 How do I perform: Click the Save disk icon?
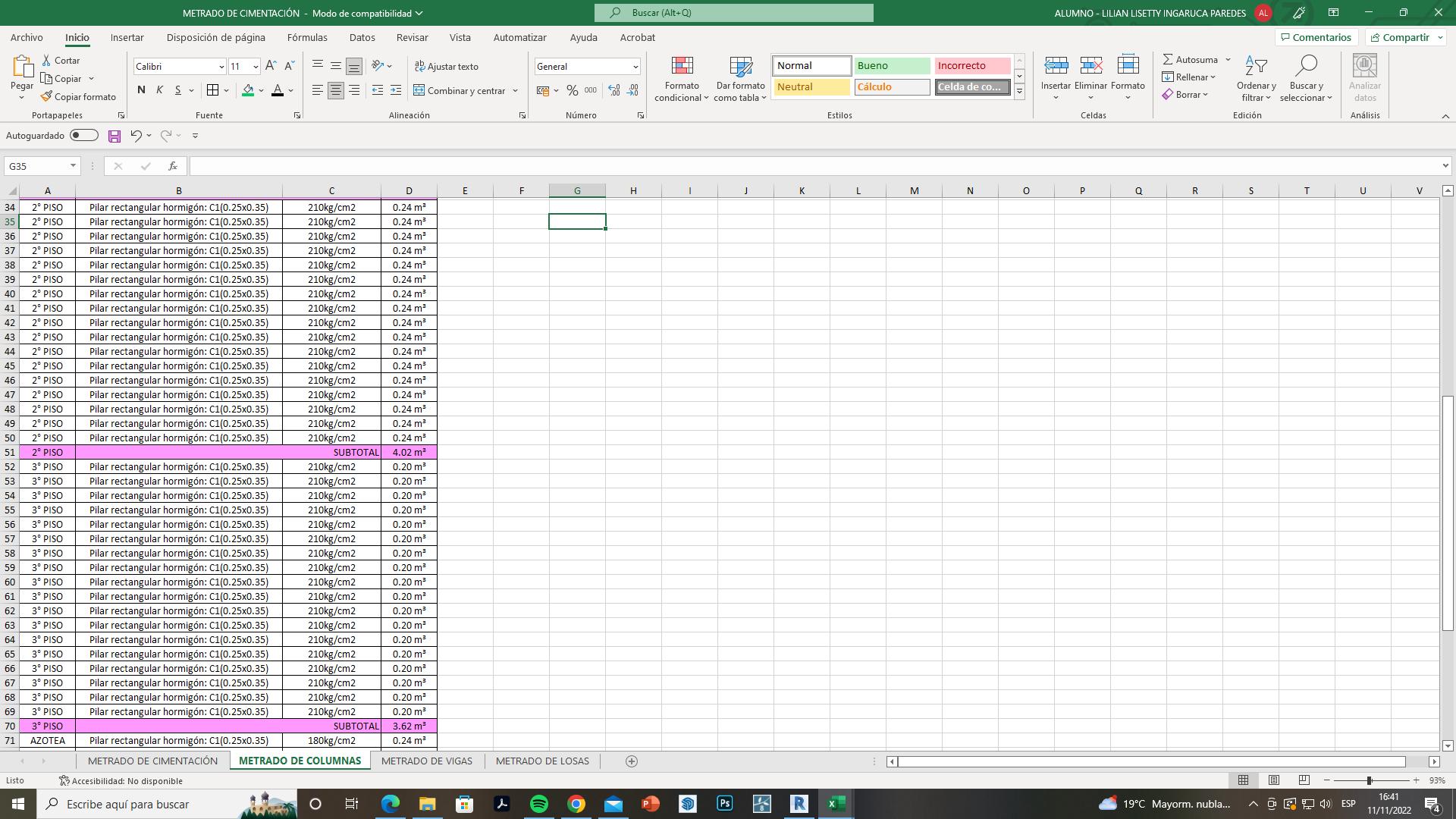click(x=115, y=136)
